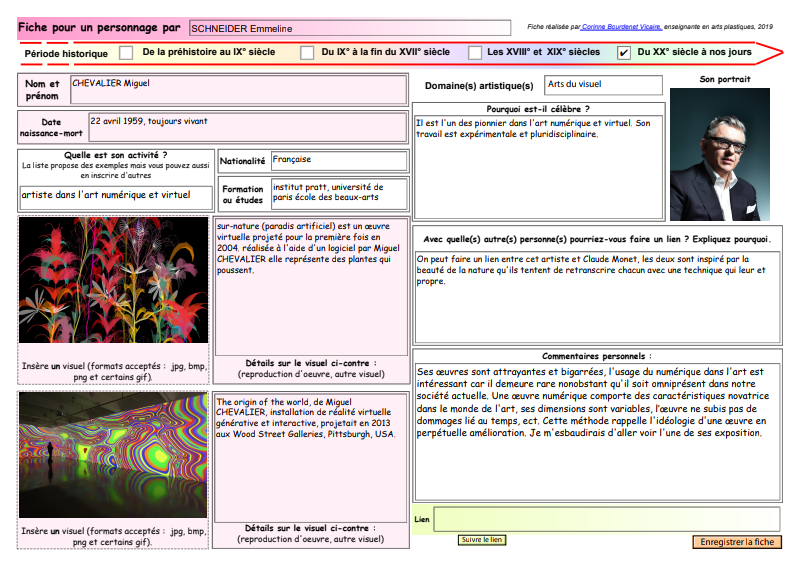Check the 'De la préhistoire au IX° siècle' box
The height and width of the screenshot is (566, 800).
pyautogui.click(x=126, y=52)
